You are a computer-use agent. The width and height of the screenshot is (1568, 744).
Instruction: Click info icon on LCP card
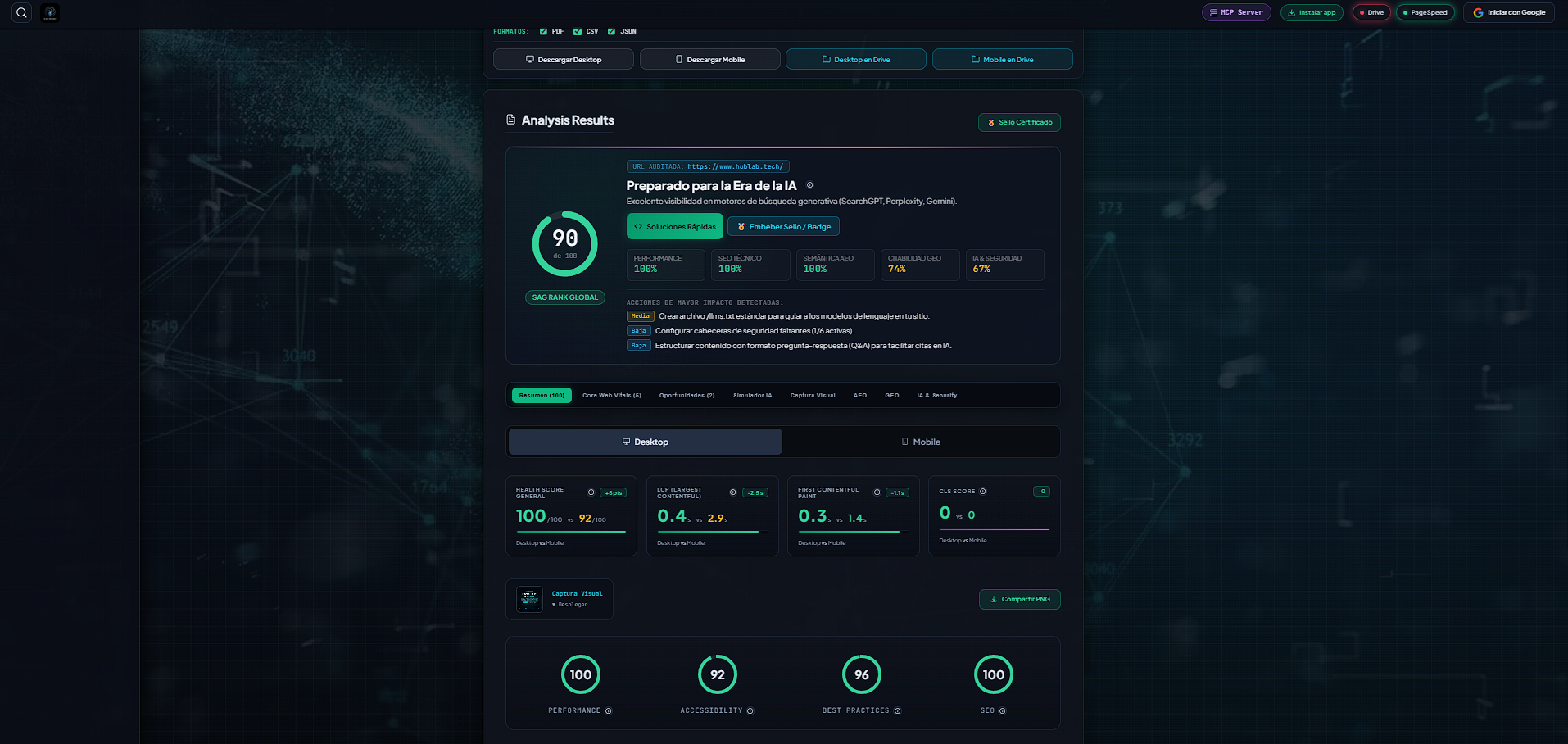732,492
